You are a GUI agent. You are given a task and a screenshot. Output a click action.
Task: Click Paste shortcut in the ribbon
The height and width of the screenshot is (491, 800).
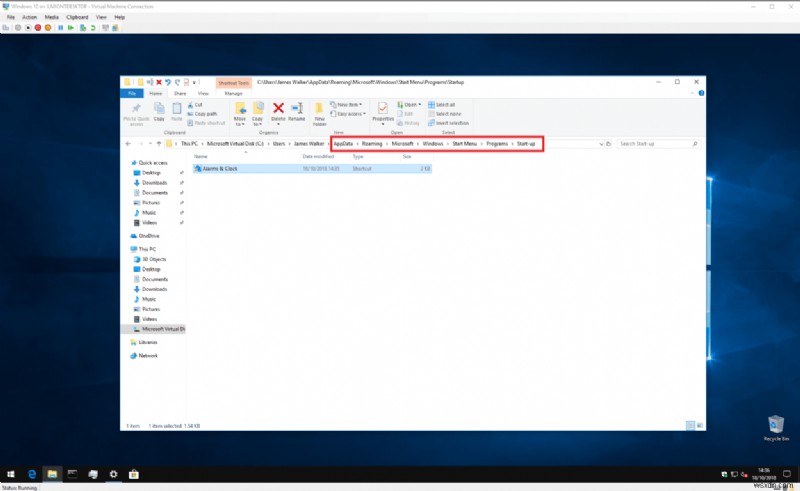click(x=206, y=123)
